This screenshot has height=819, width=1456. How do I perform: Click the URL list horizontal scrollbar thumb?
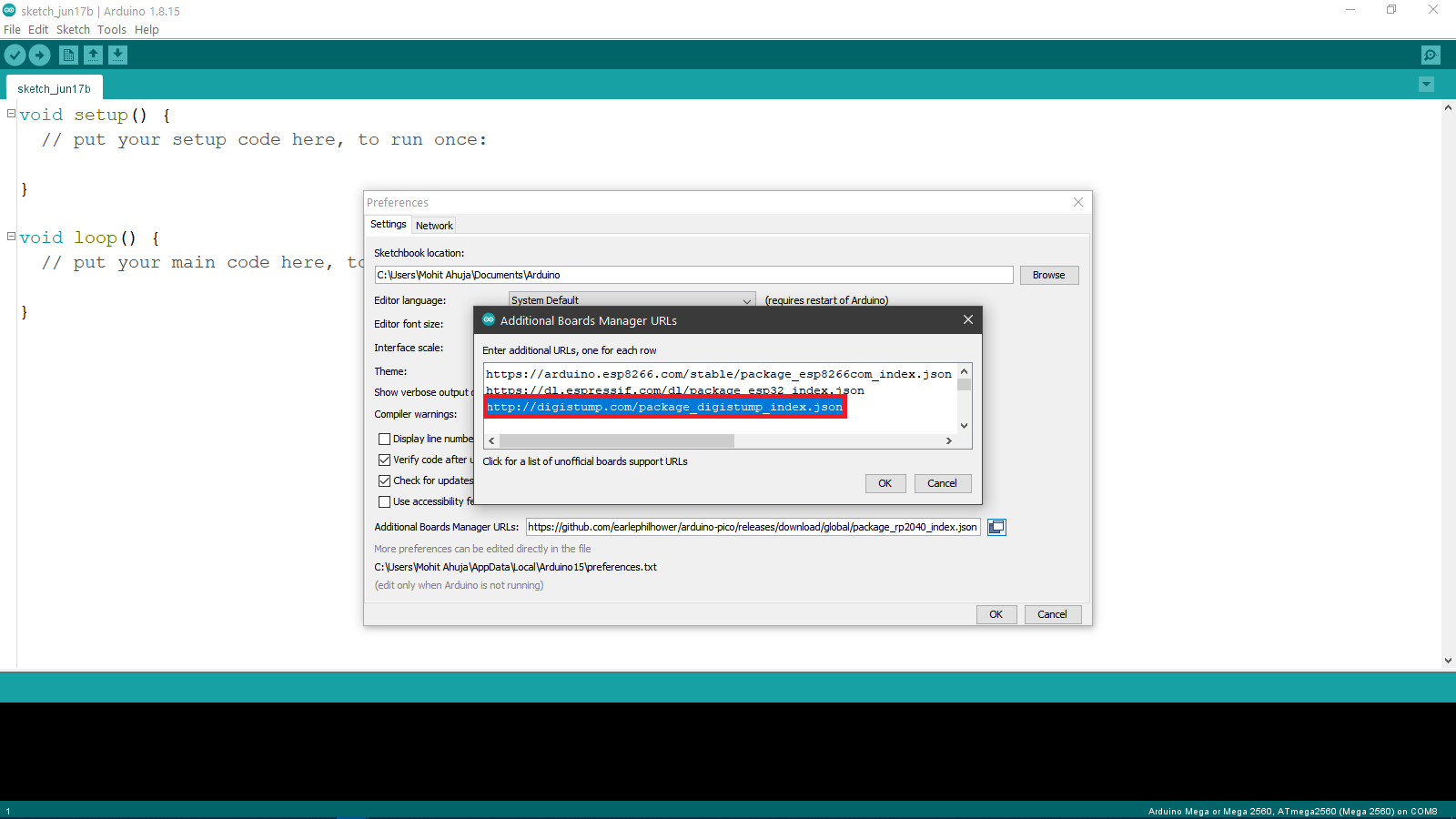617,440
